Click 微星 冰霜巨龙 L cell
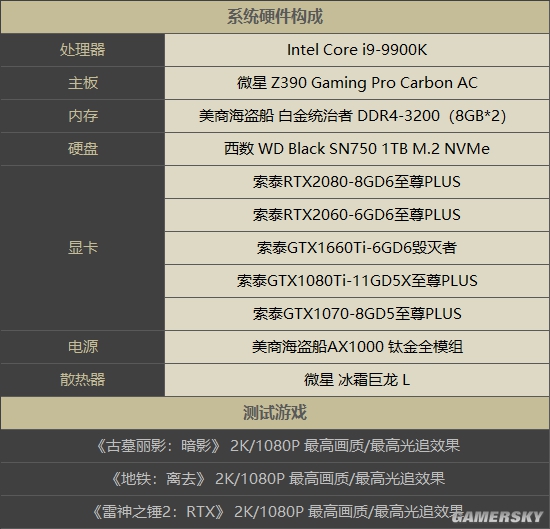Screen dimensions: 550x529 (x=357, y=380)
